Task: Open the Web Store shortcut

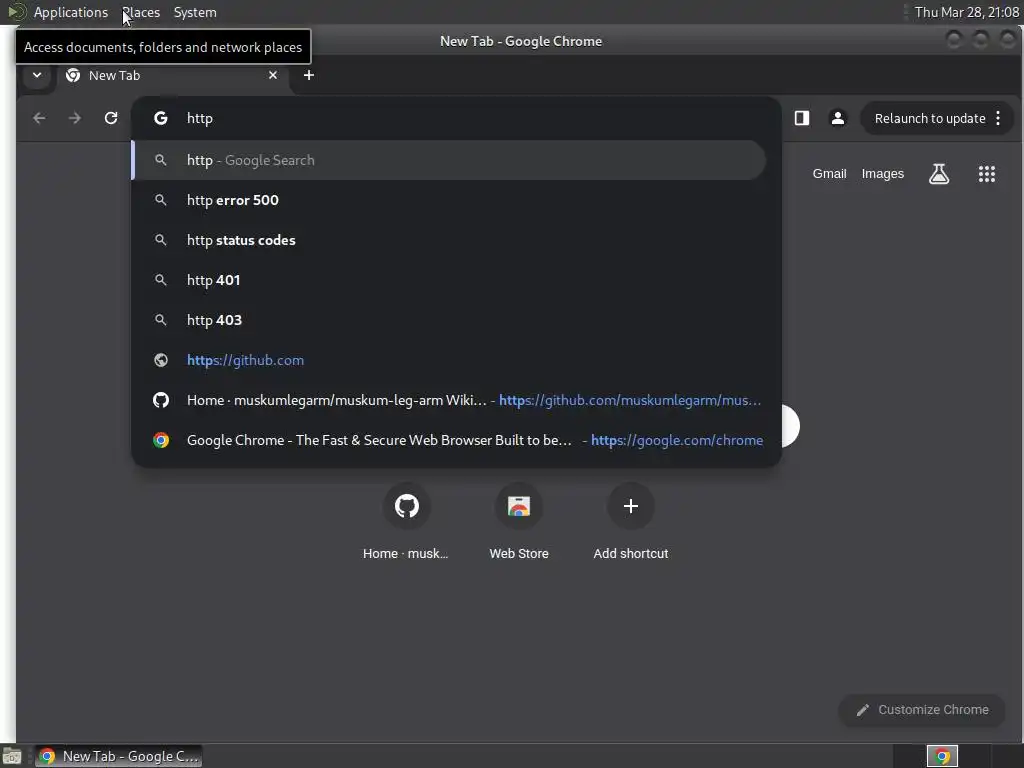Action: coord(519,523)
